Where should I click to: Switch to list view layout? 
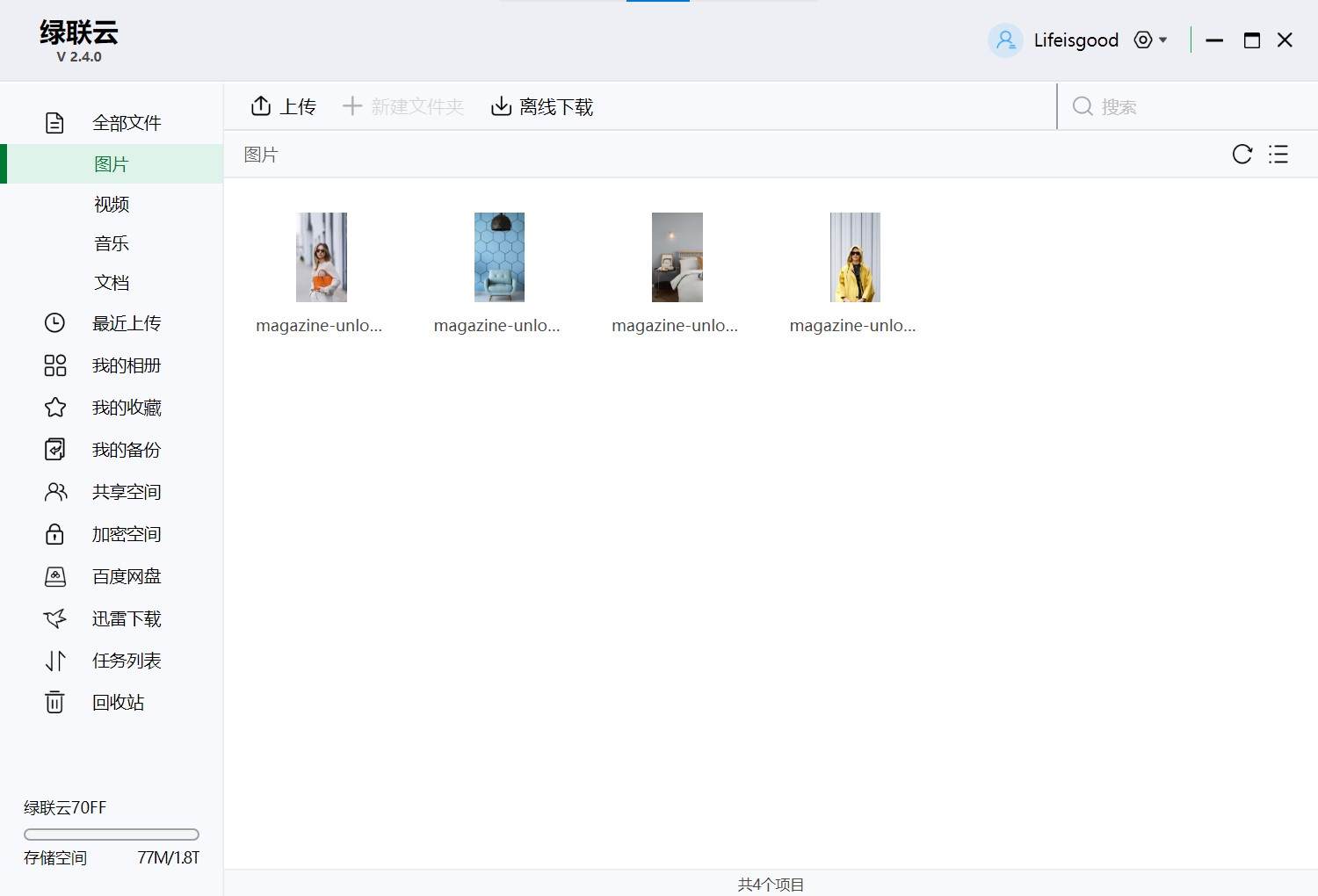(x=1278, y=155)
